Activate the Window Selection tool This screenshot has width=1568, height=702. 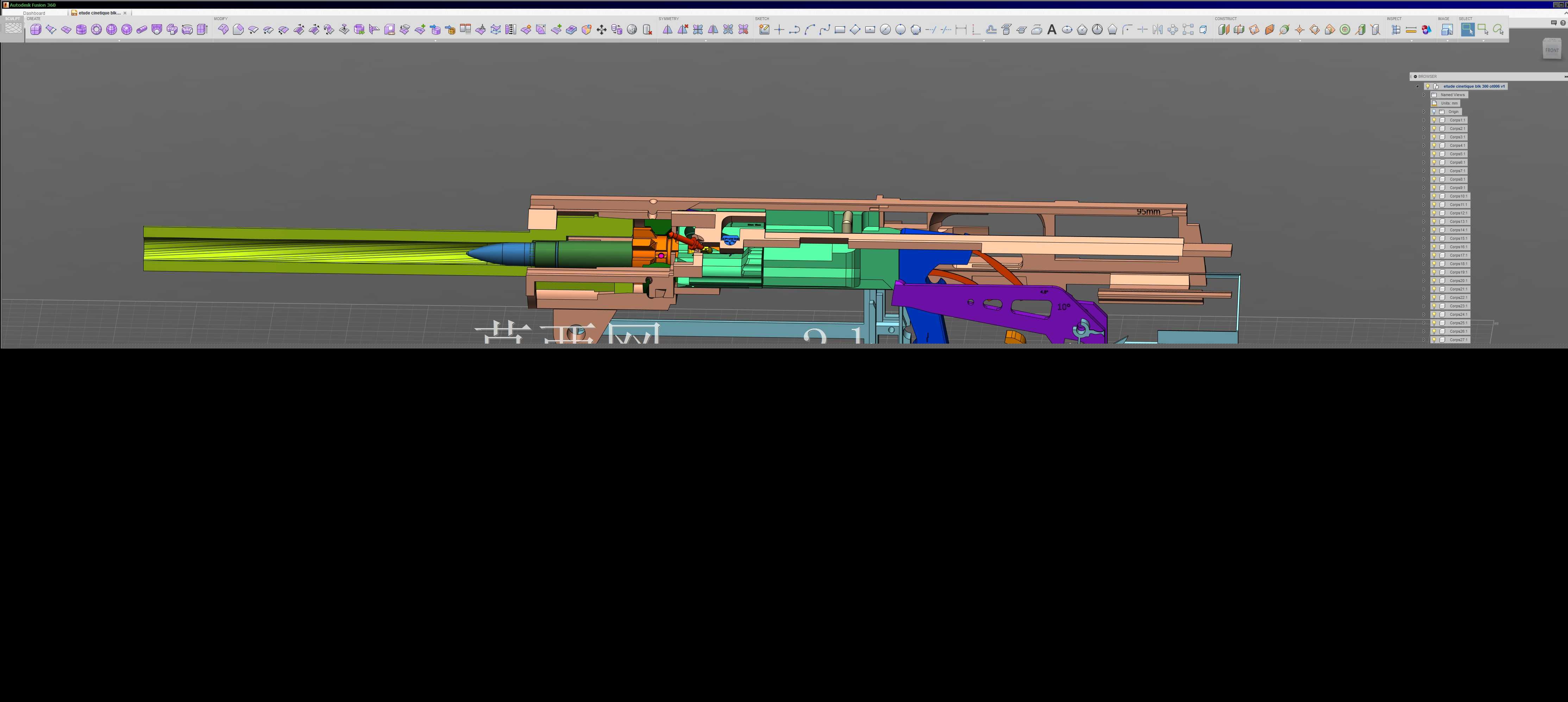[x=1483, y=29]
